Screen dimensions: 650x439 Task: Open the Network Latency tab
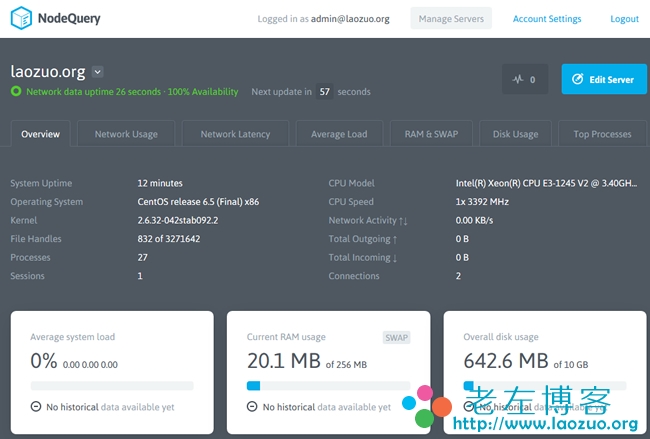coord(235,134)
